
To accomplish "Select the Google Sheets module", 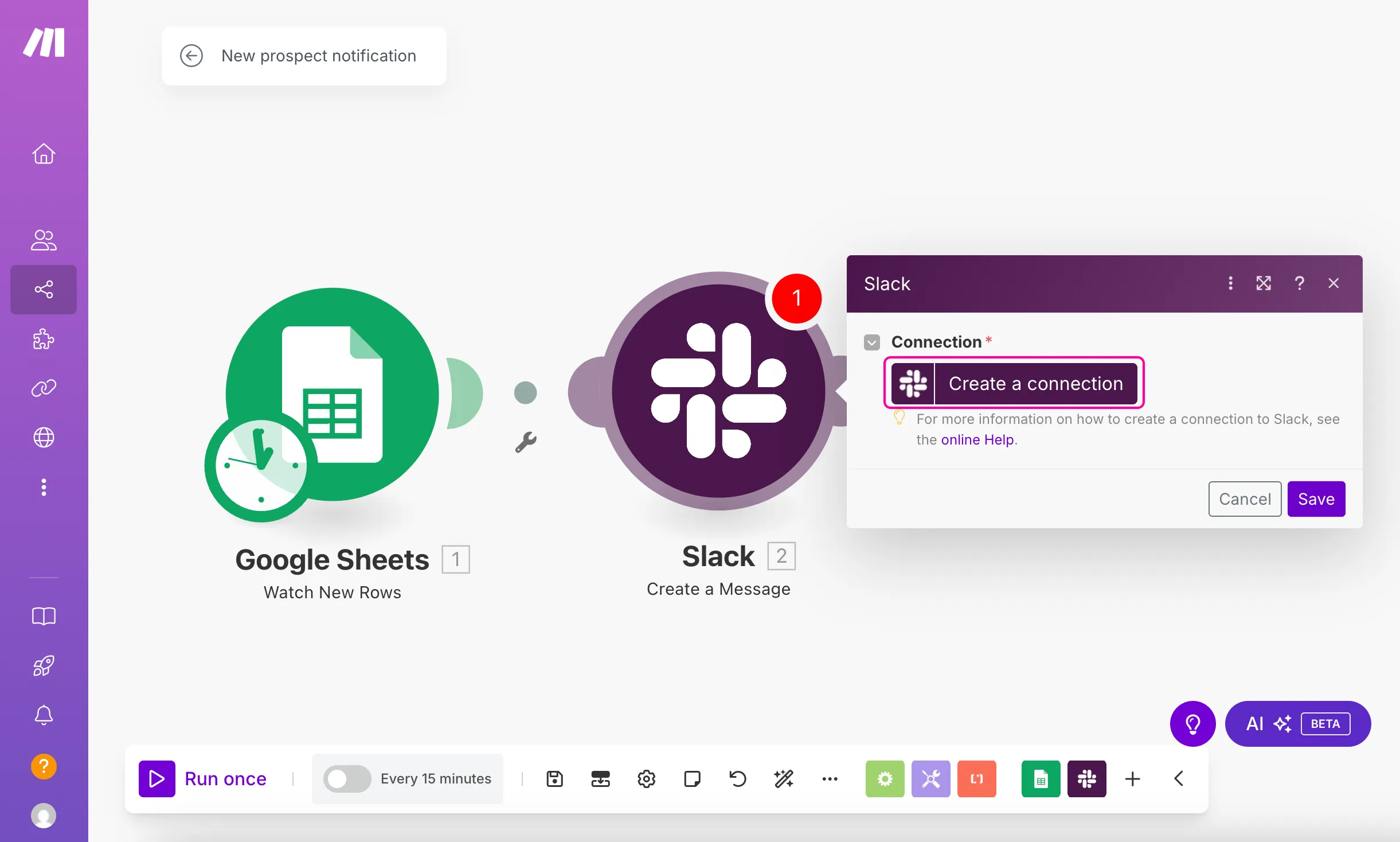I will [x=332, y=395].
